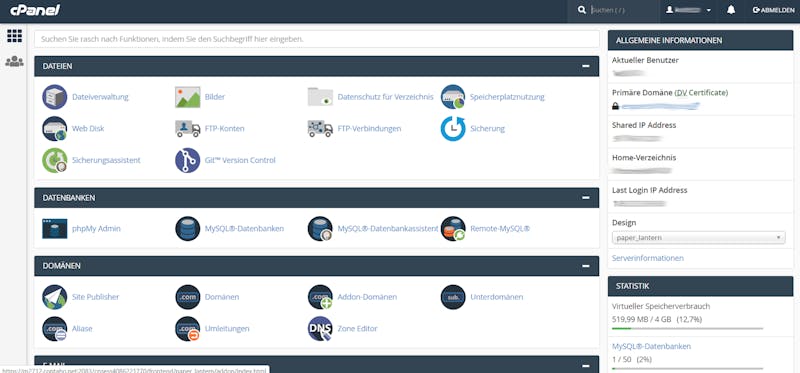The width and height of the screenshot is (800, 373).
Task: Click the Speicherplatznutzung disk usage icon
Action: point(453,97)
